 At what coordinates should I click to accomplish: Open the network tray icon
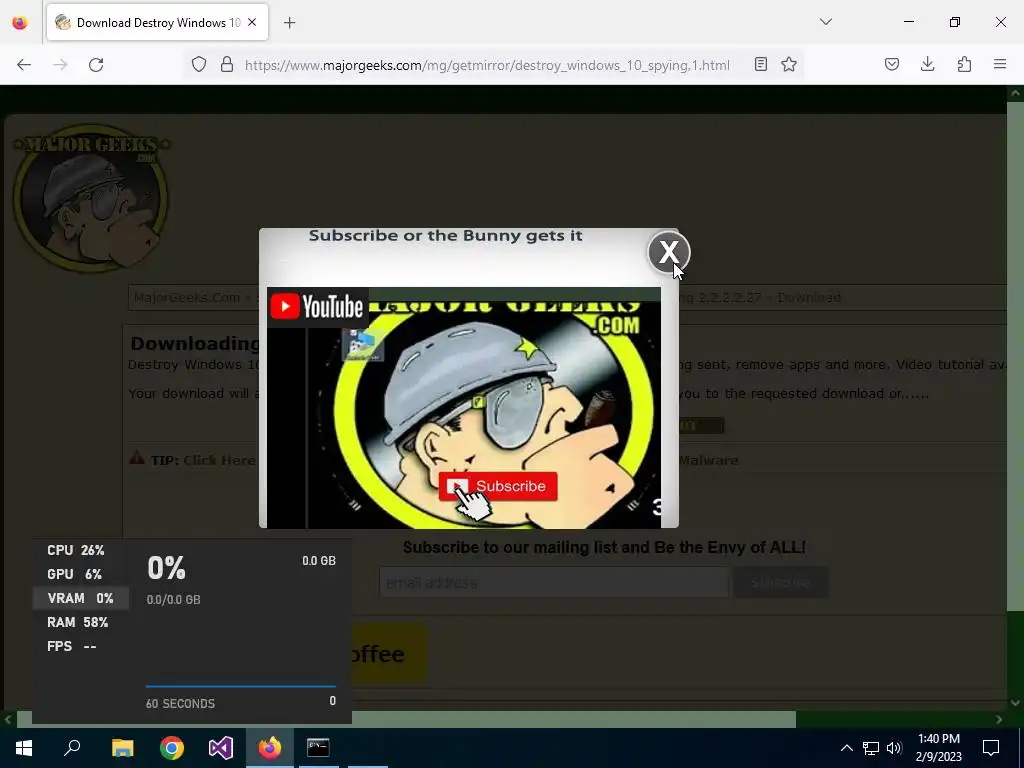(871, 748)
